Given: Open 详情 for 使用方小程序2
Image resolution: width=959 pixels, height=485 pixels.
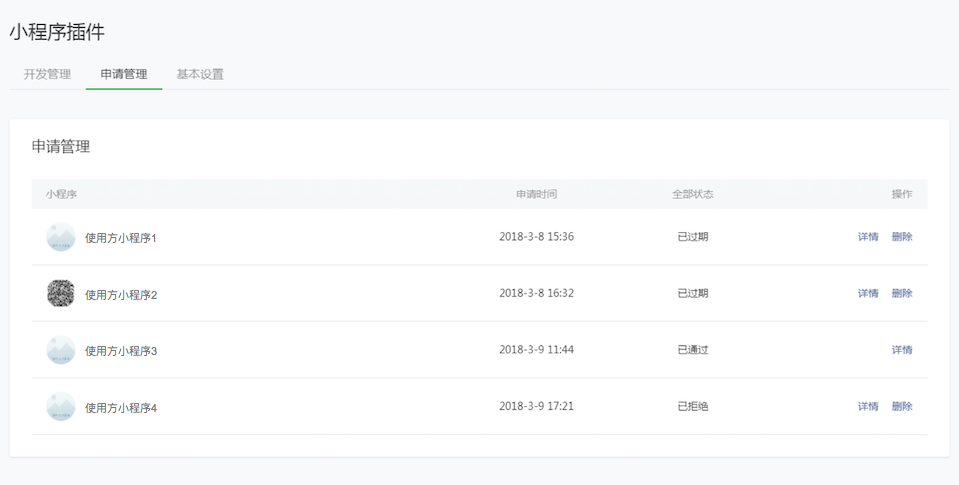Looking at the screenshot, I should click(868, 293).
